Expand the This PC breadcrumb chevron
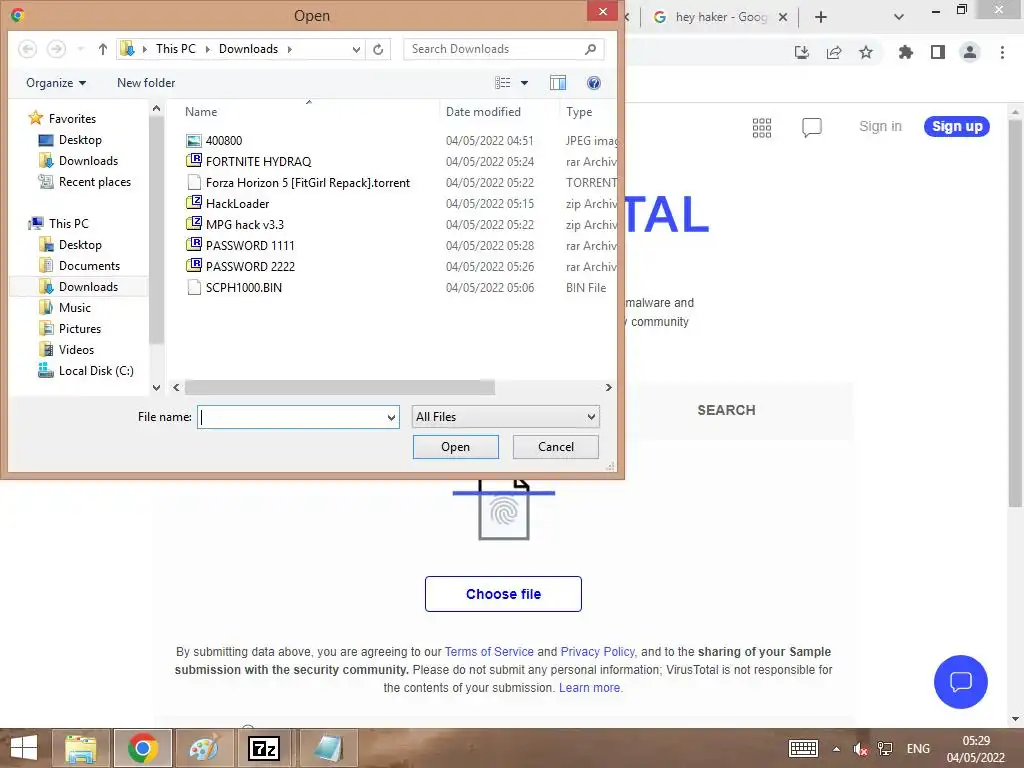1024x768 pixels. [x=208, y=49]
